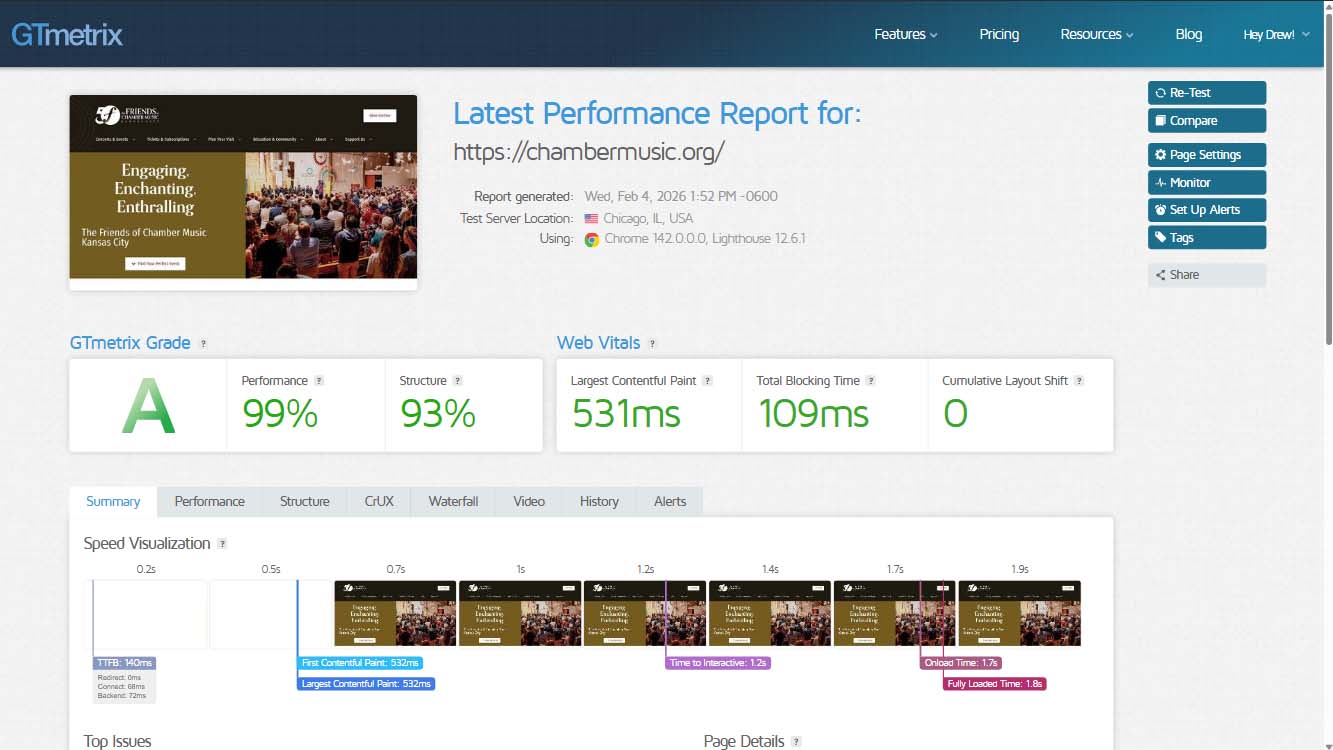The image size is (1333, 750).
Task: Click help icon beside Largest Contentful Paint
Action: [707, 381]
